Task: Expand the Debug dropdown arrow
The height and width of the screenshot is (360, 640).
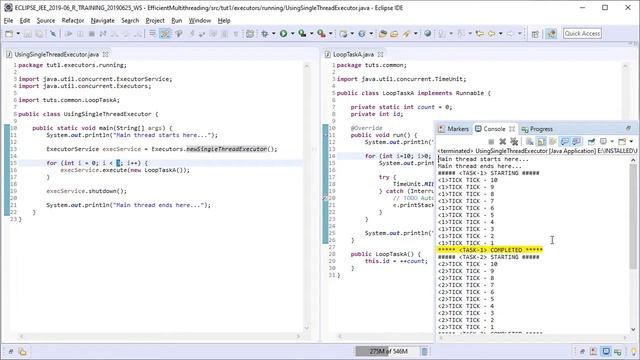Action: [273, 34]
